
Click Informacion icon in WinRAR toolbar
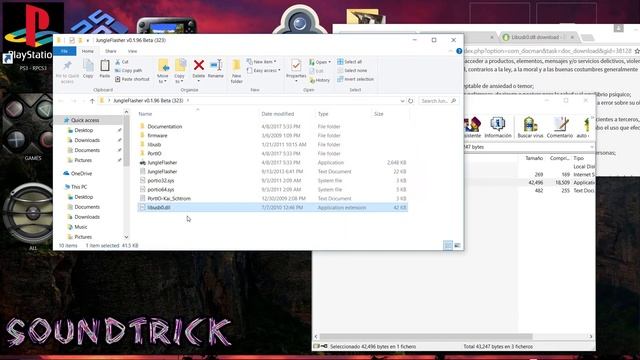click(x=498, y=127)
